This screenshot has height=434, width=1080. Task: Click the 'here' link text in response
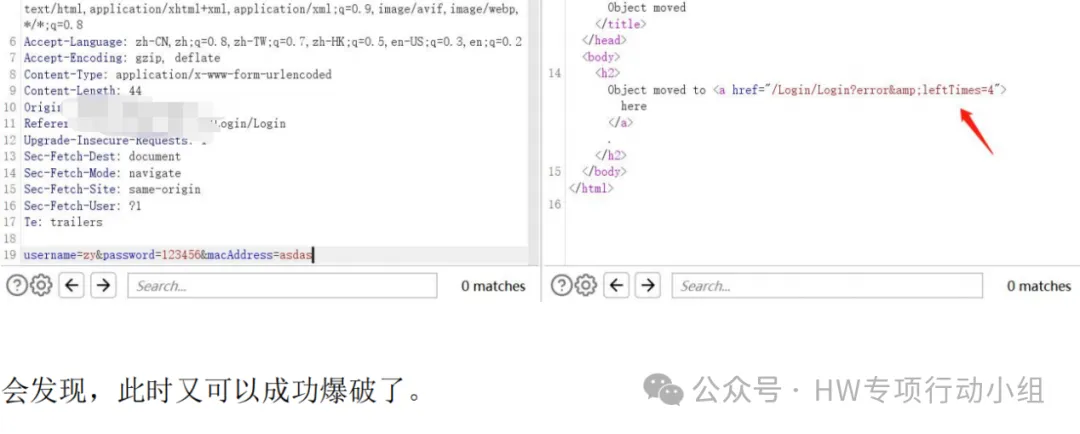(634, 106)
